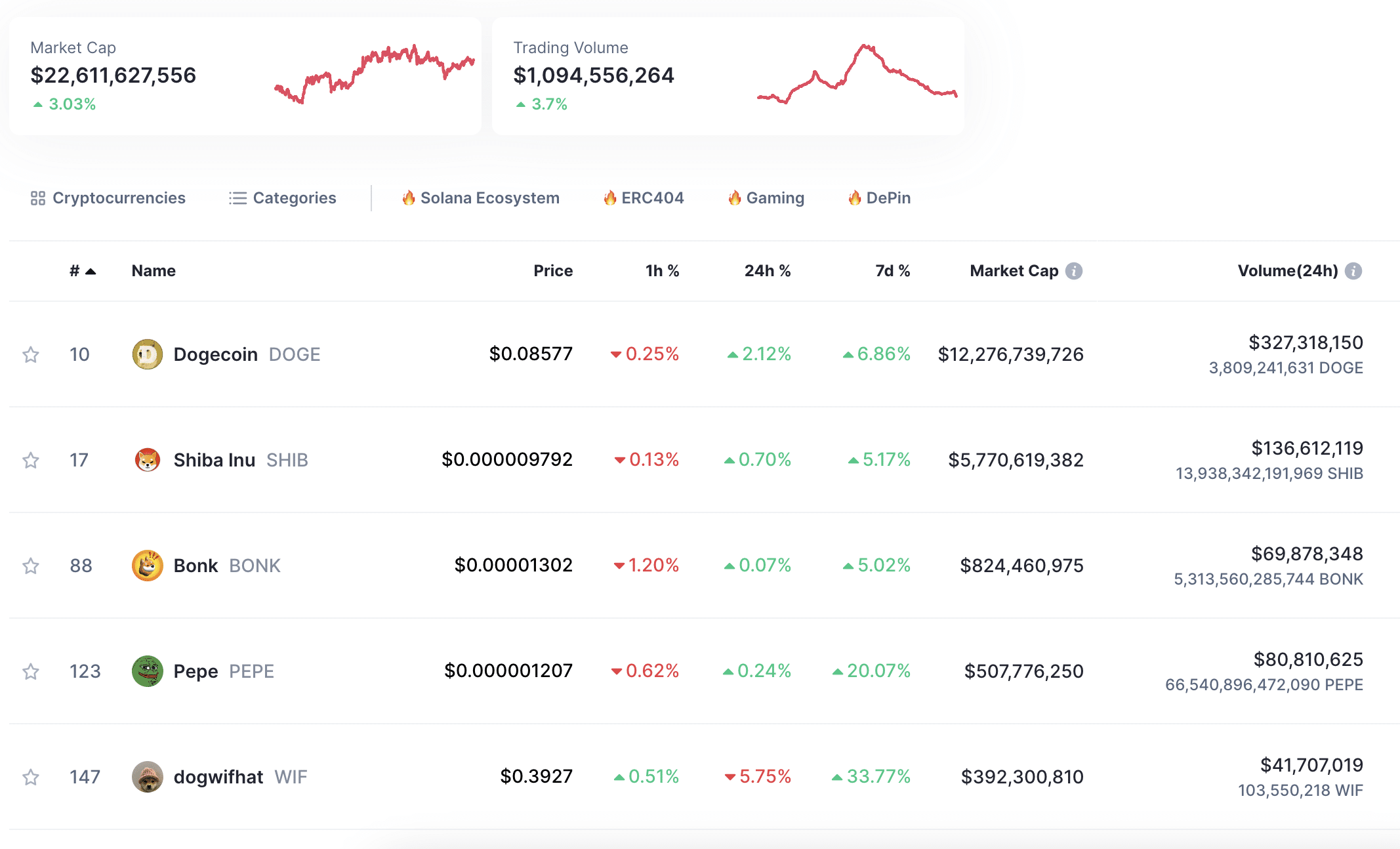
Task: Click the Shiba Inu price $0.000009792
Action: pyautogui.click(x=507, y=460)
